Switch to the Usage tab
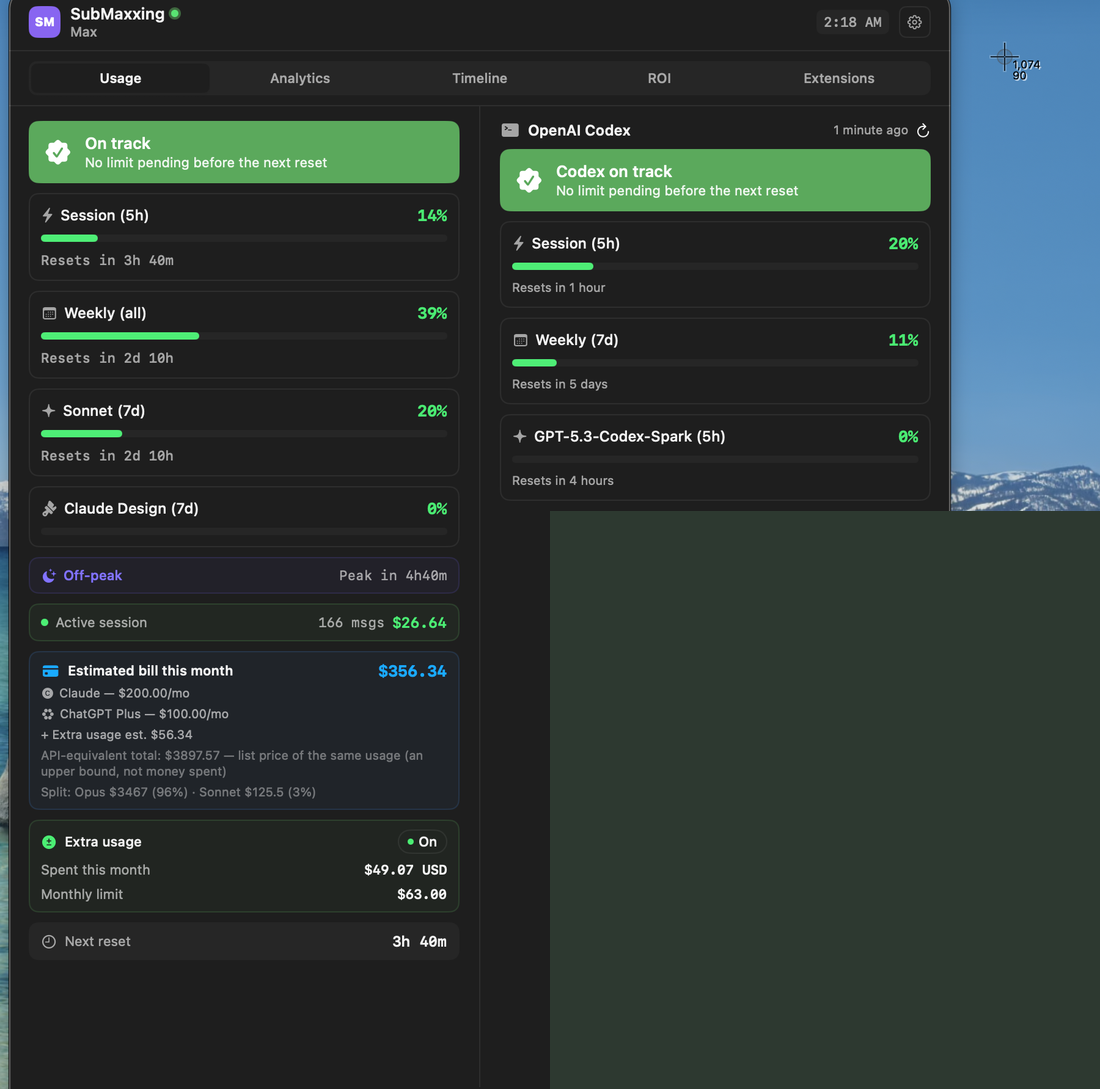The image size is (1100, 1089). point(120,78)
